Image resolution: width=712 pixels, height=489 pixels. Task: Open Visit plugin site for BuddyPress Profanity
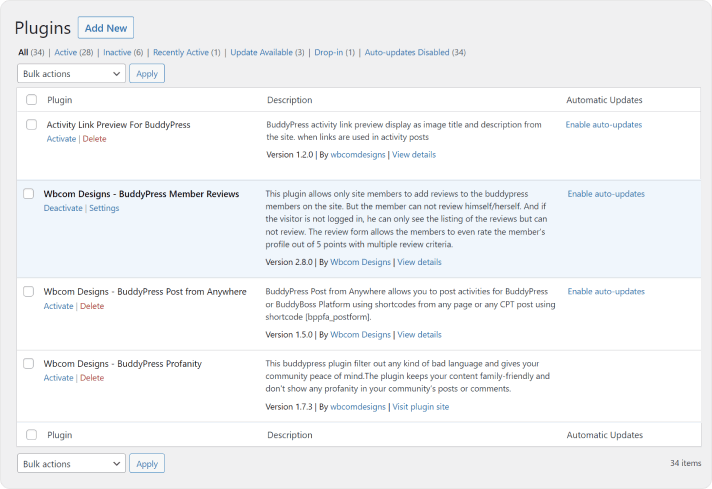pyautogui.click(x=421, y=407)
